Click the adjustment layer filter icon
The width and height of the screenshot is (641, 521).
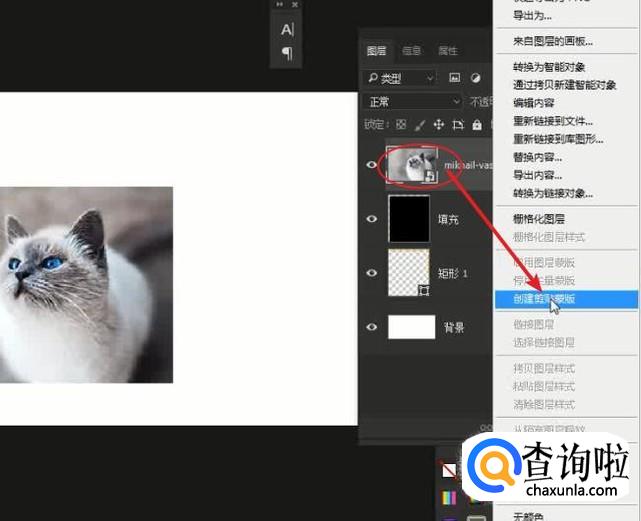pyautogui.click(x=476, y=77)
